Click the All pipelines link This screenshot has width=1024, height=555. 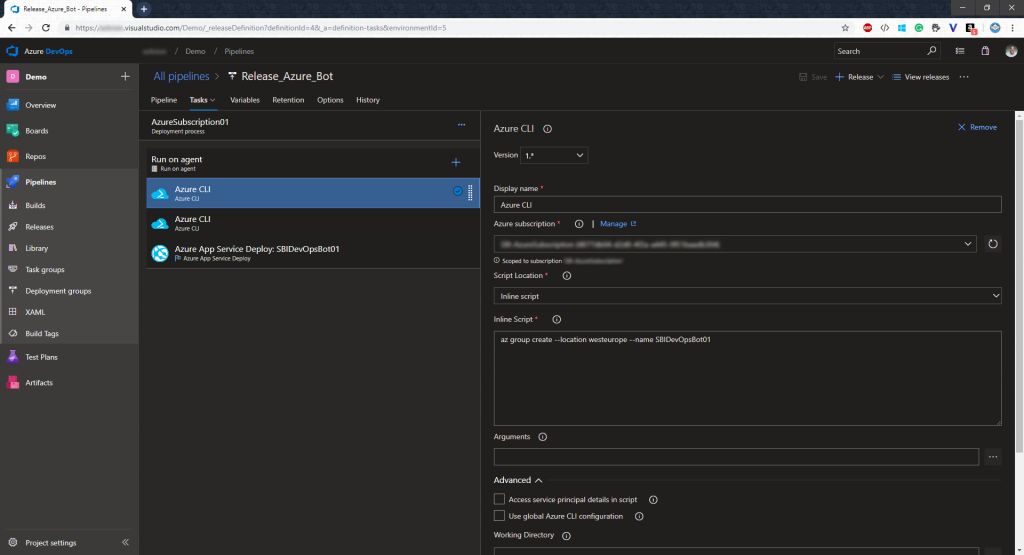point(181,76)
